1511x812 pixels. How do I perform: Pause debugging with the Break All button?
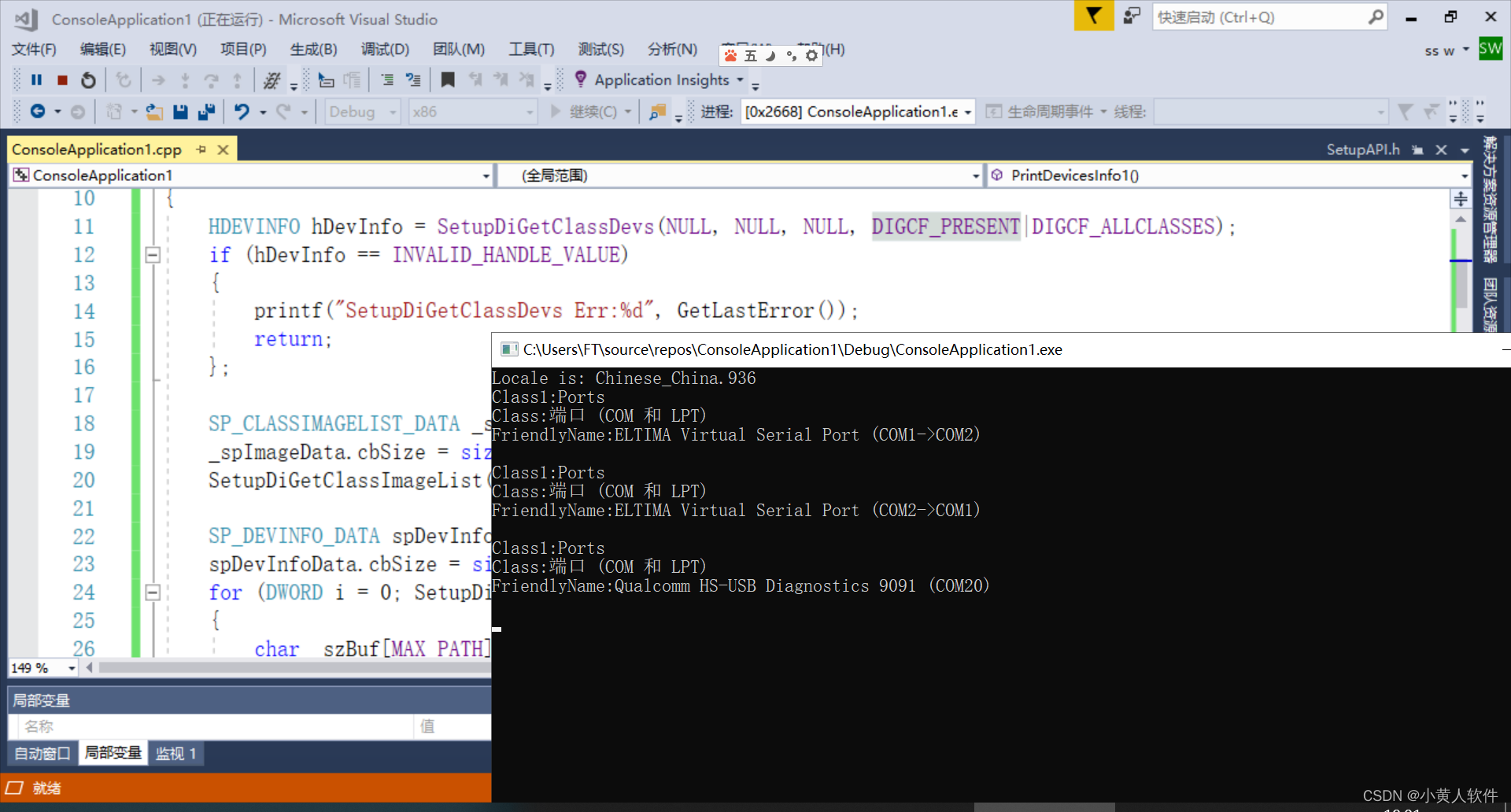(36, 79)
